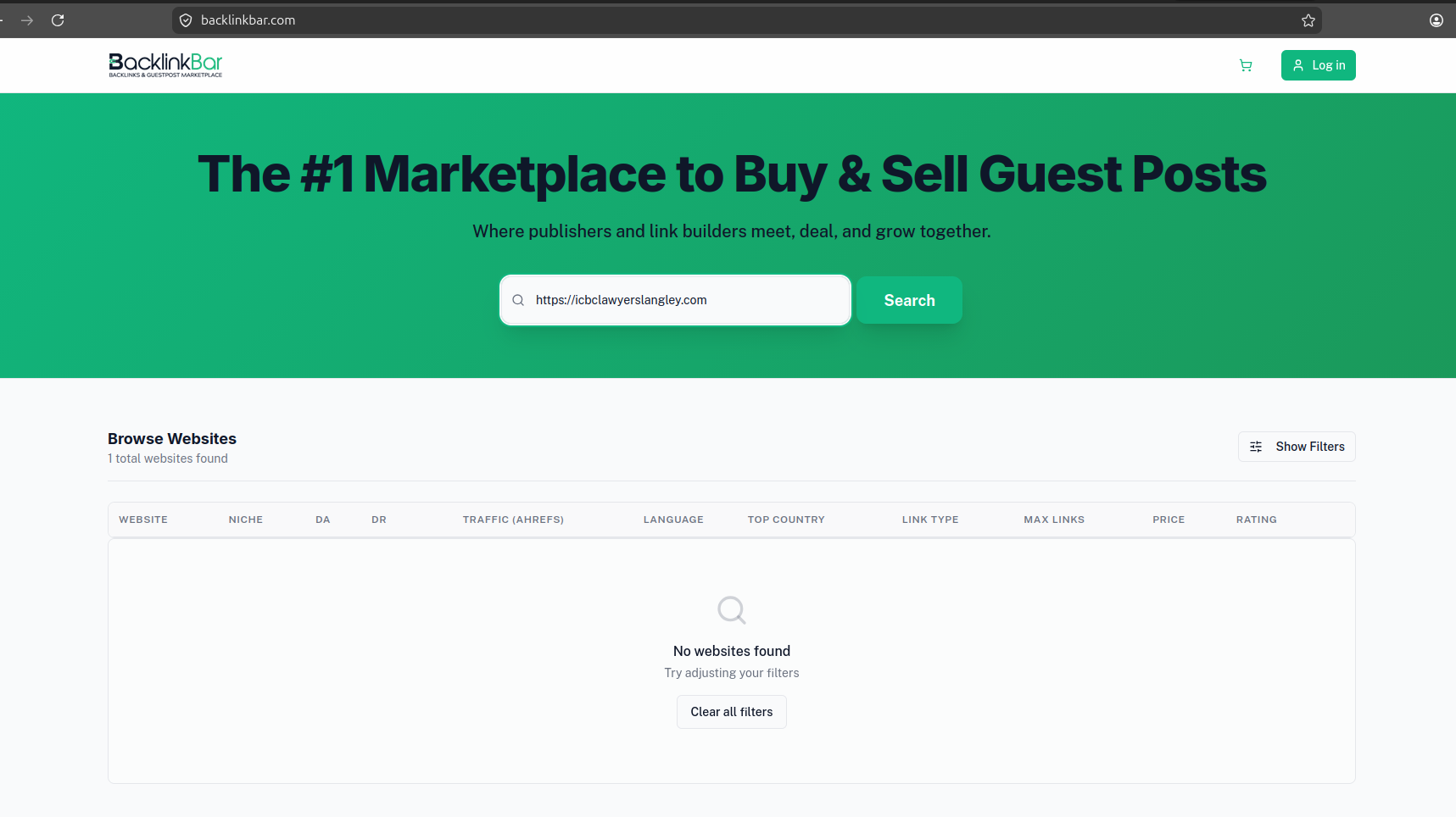Bookmark page with star icon

1308,20
